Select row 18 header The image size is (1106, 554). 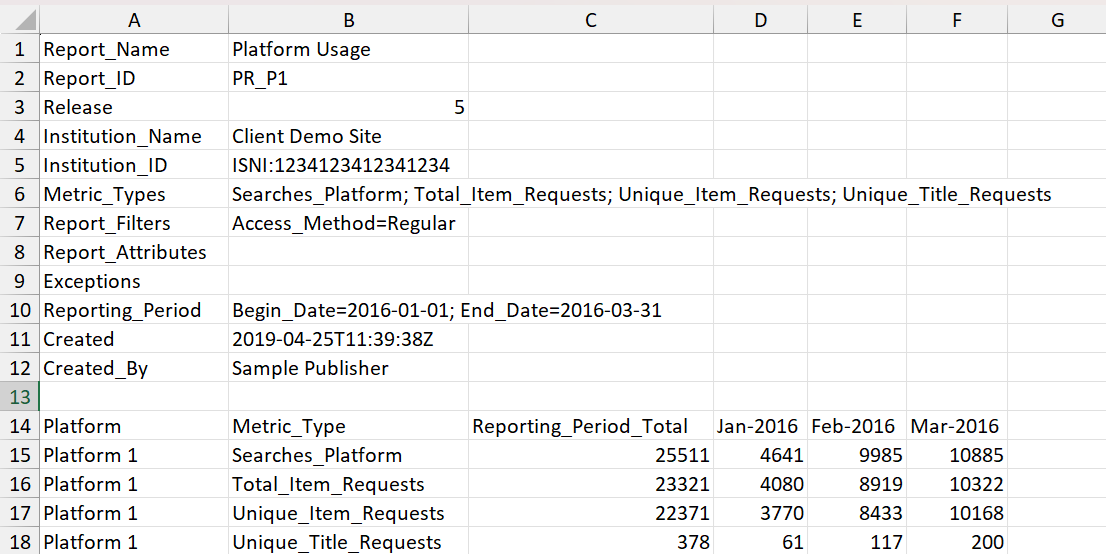click(20, 541)
